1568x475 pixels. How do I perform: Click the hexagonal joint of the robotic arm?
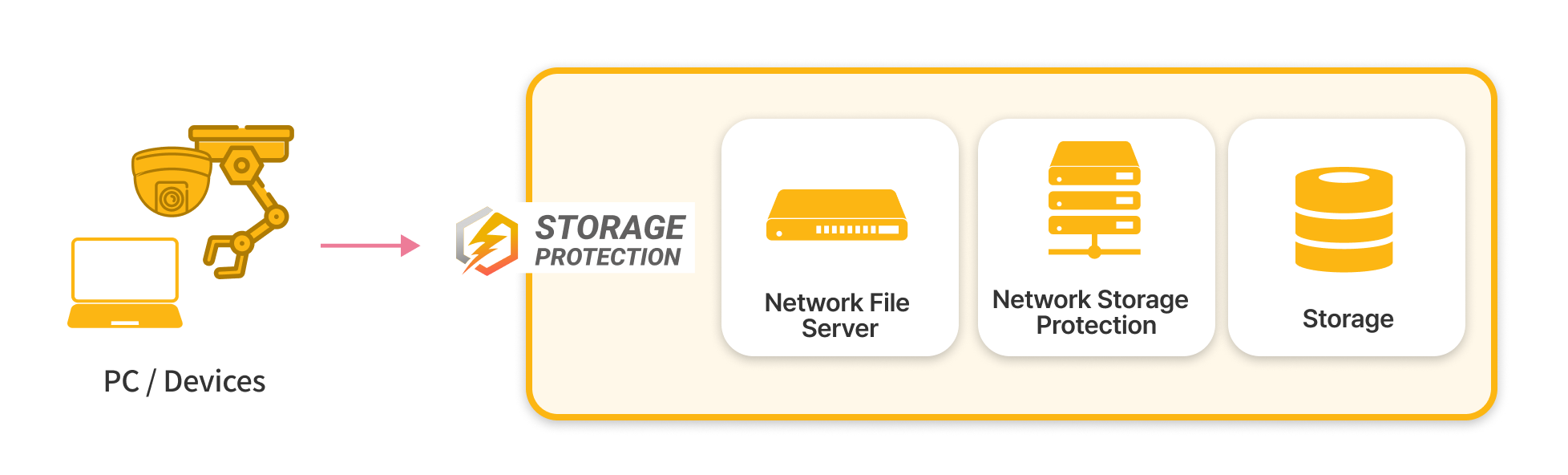coord(241,166)
